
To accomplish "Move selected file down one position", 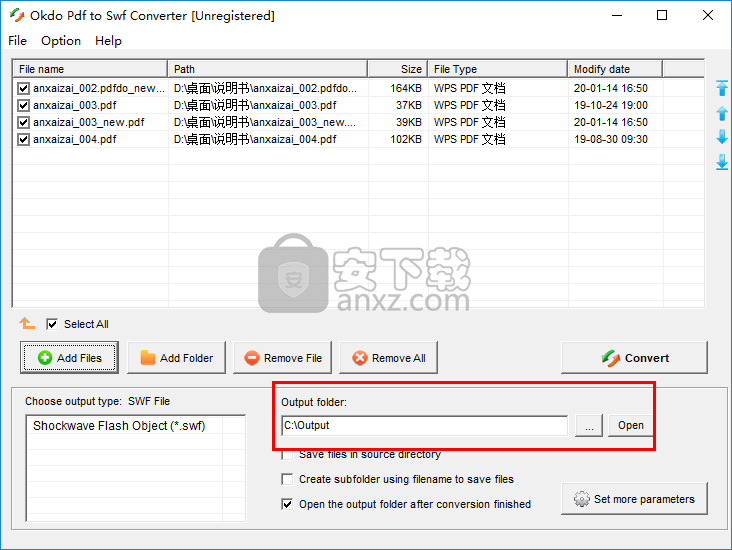I will tap(722, 137).
